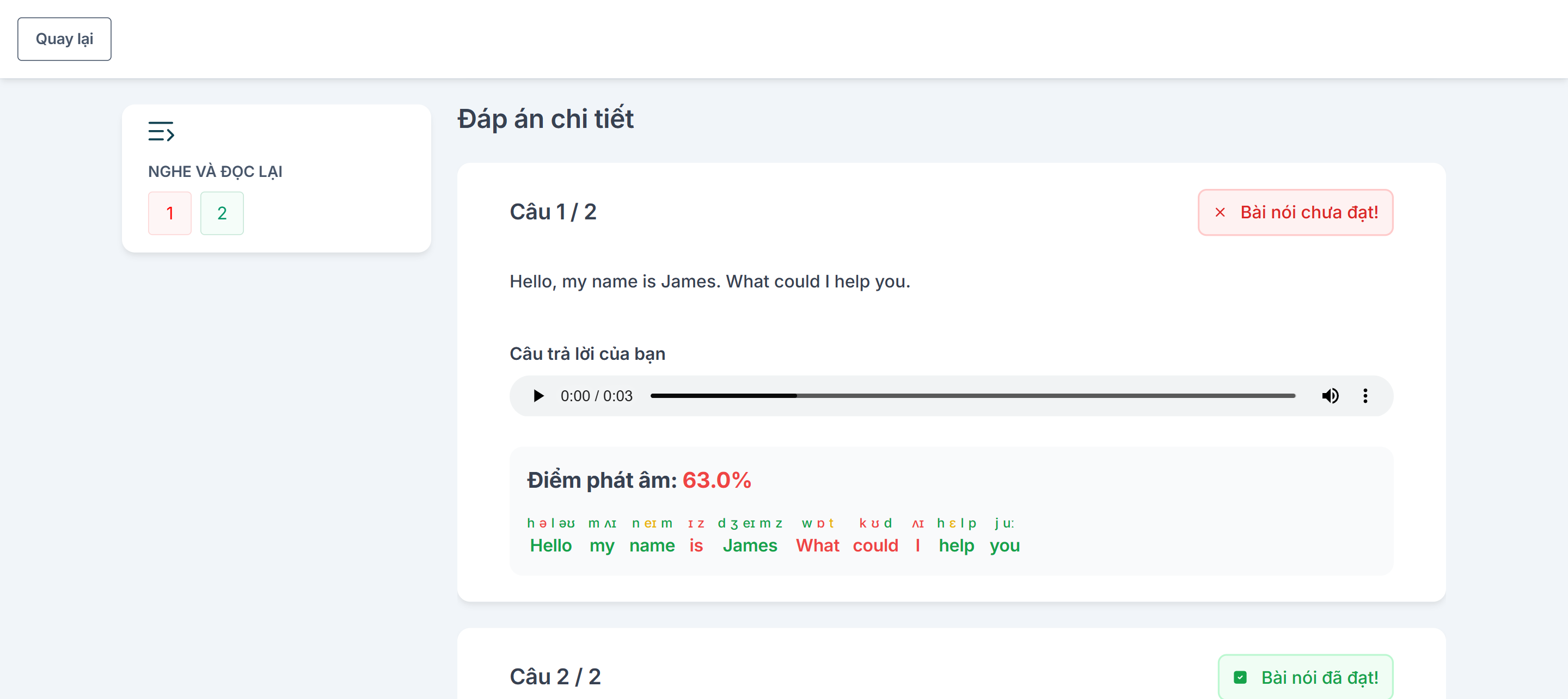Click the red X icon on the fail badge
This screenshot has height=699, width=1568.
click(1220, 212)
